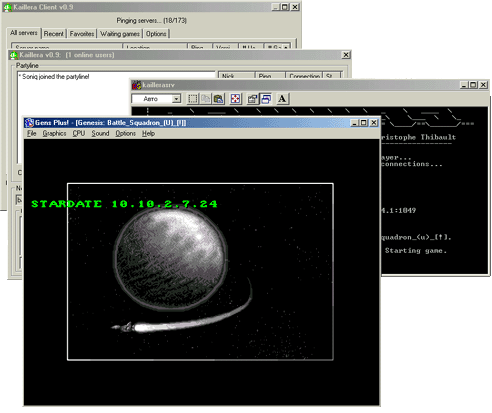The height and width of the screenshot is (413, 492).
Task: Open the Options menu in Gens Plus
Action: tap(126, 134)
